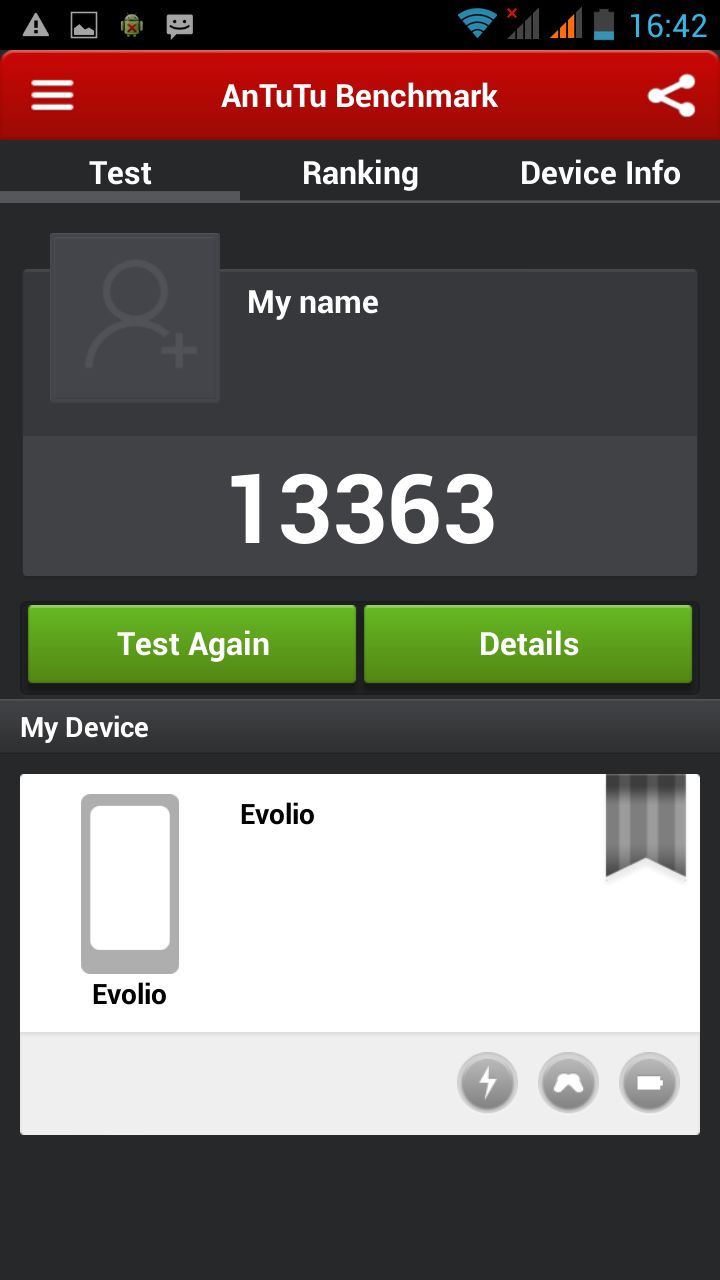
Task: Tap the battery icon on device card
Action: (649, 1082)
